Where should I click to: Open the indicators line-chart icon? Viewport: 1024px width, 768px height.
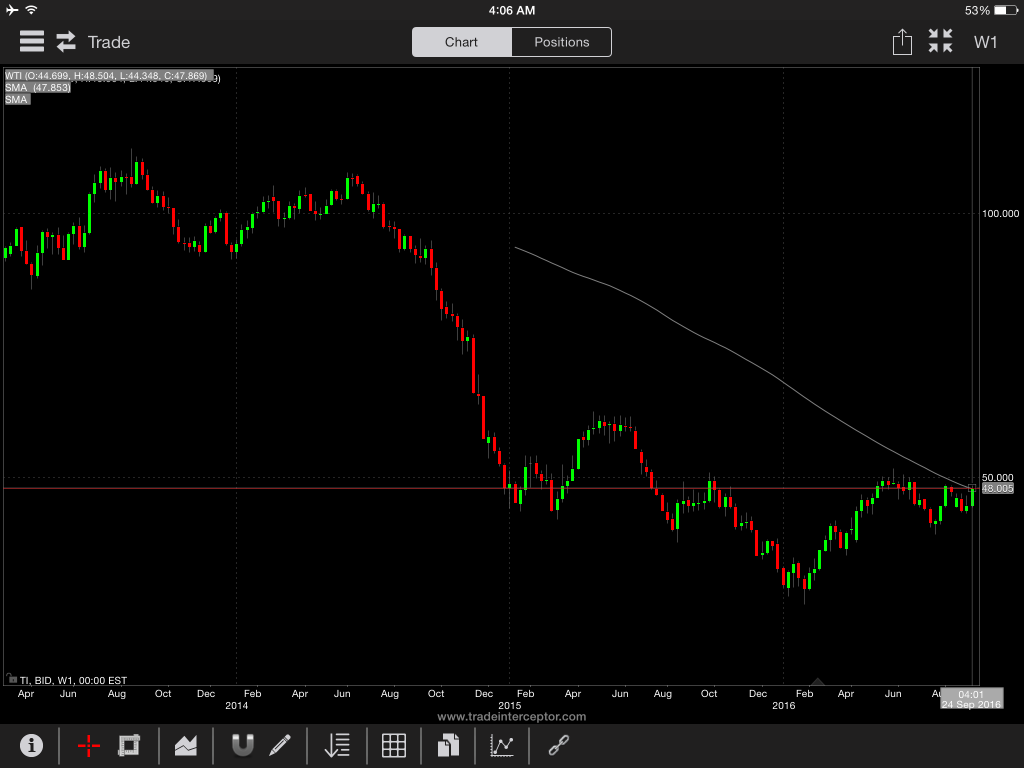coord(502,745)
